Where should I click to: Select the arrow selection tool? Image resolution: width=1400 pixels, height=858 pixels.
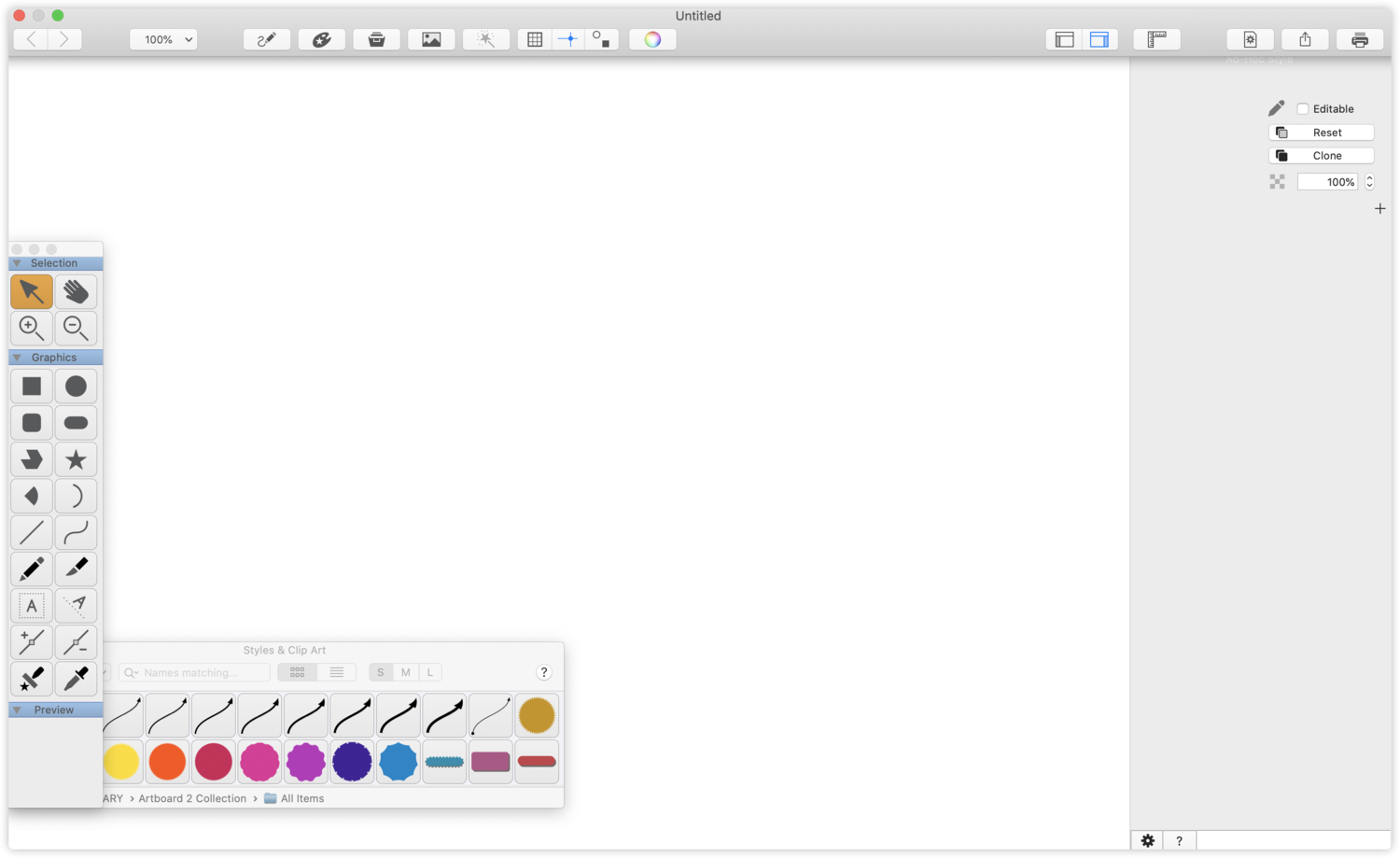tap(32, 291)
